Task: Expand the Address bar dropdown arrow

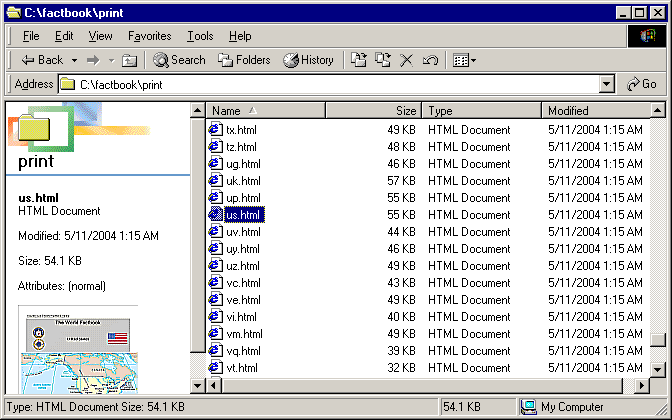Action: 606,85
